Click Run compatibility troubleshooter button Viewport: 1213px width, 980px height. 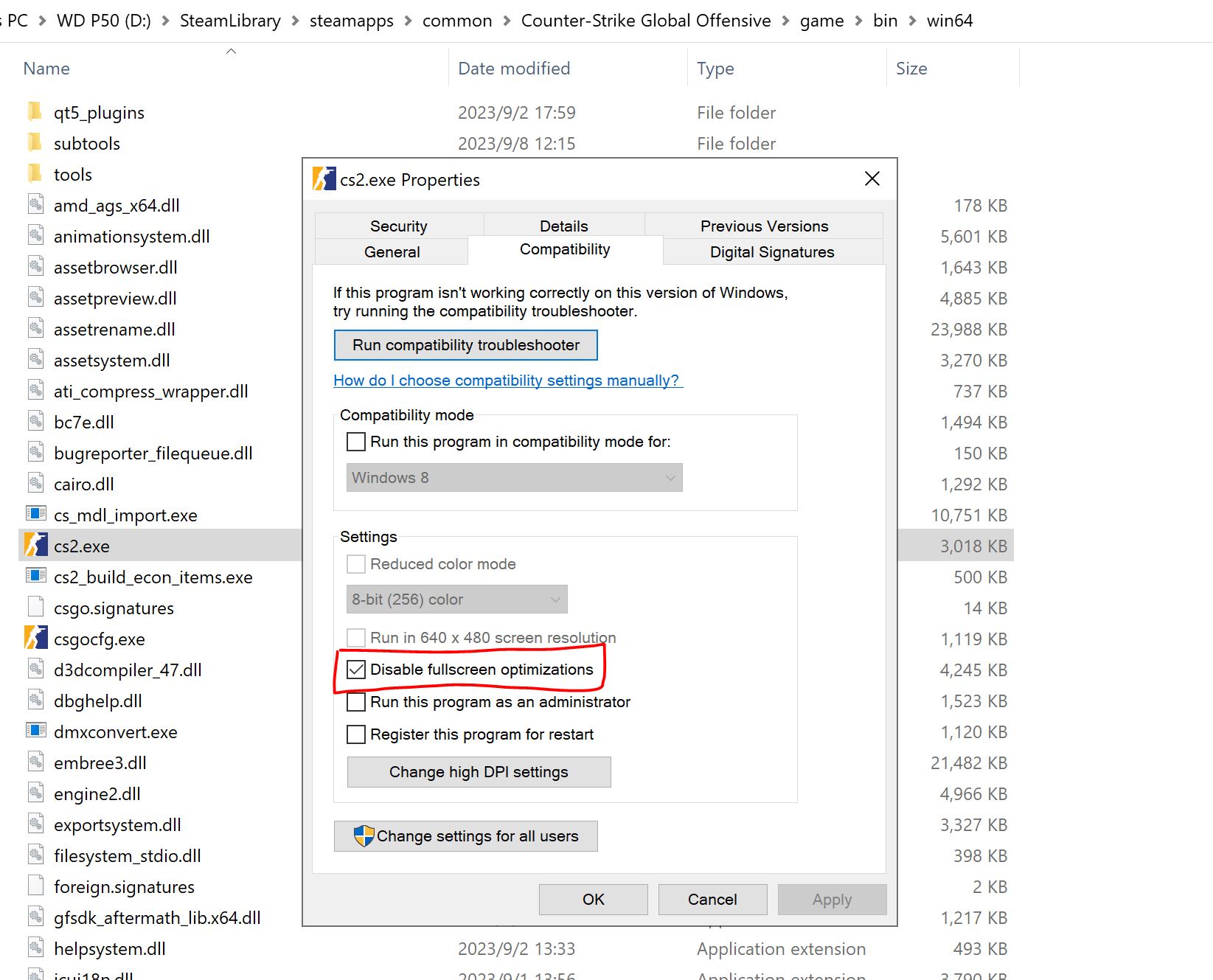pos(466,345)
